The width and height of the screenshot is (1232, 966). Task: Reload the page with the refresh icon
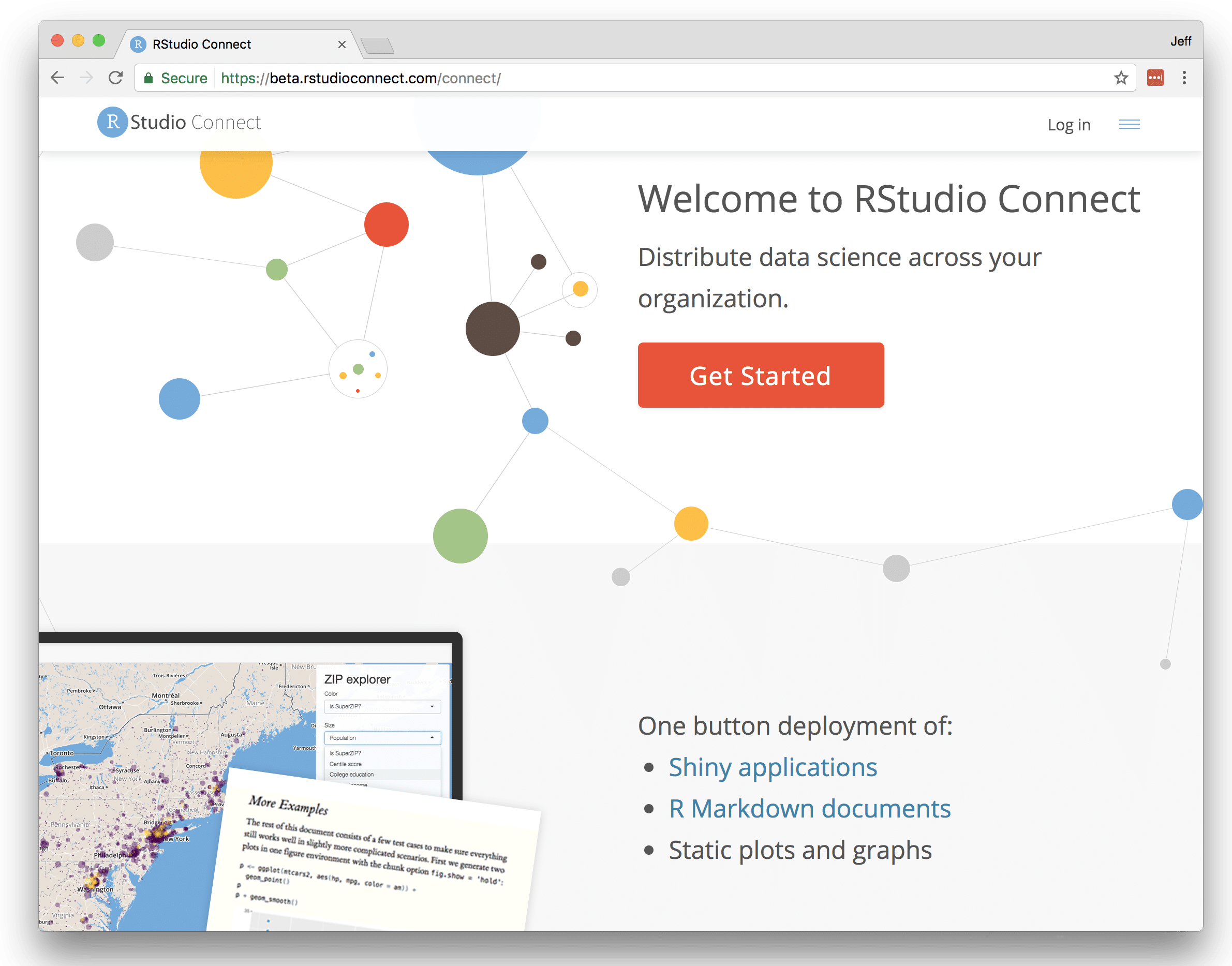click(x=116, y=78)
